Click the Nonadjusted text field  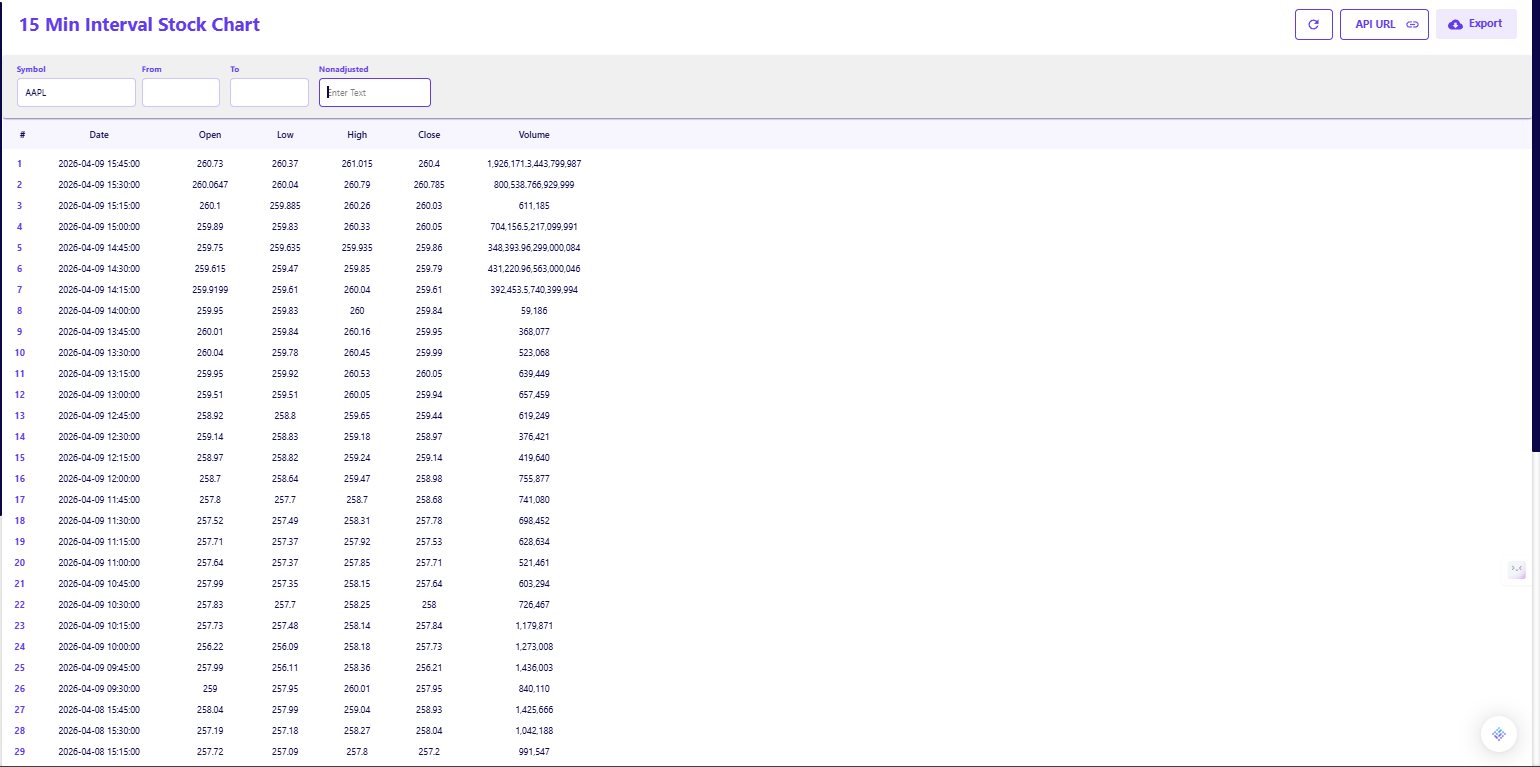[375, 92]
